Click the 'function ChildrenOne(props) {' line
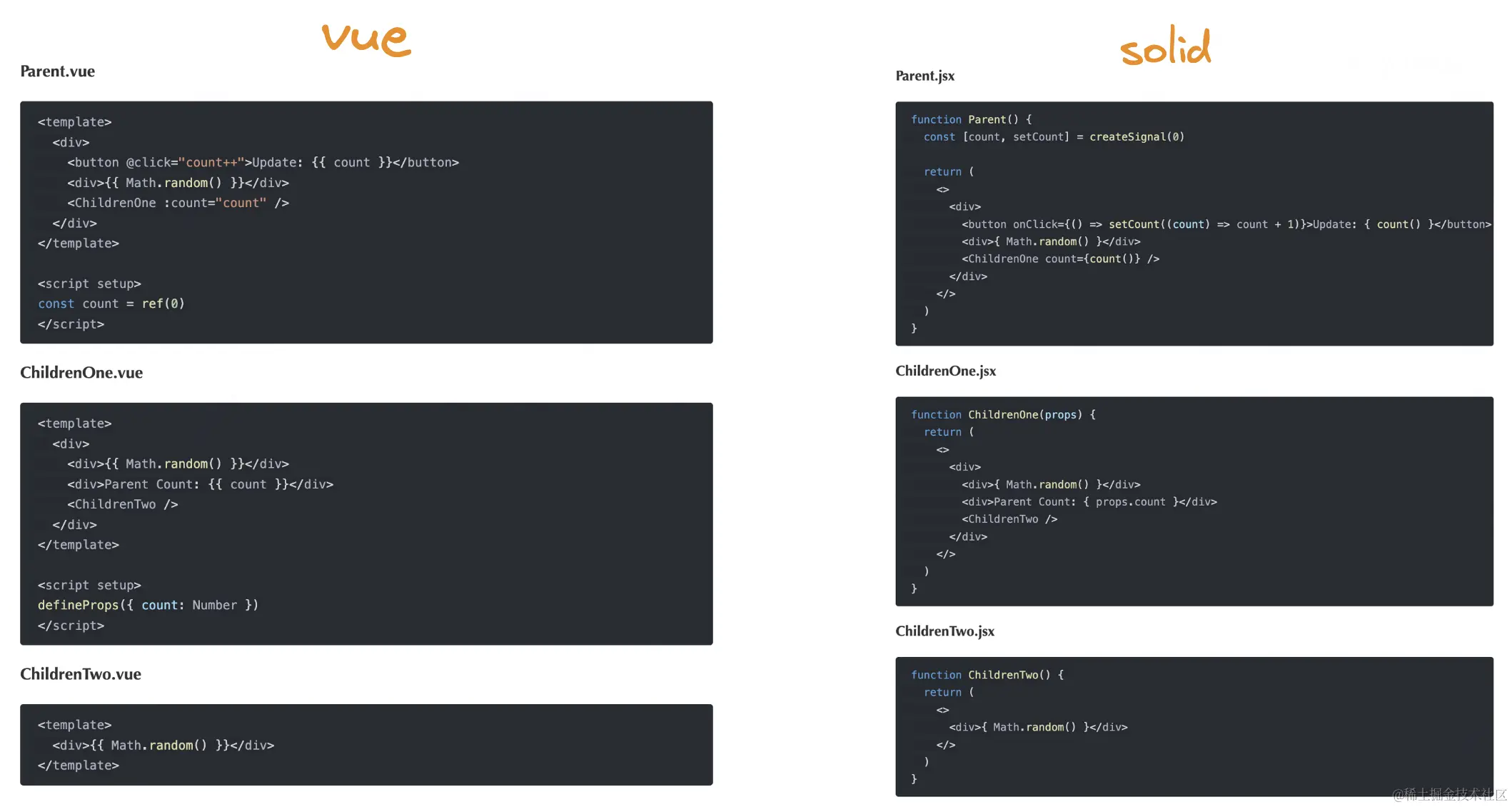Screen dimensions: 1512x807 click(x=1003, y=414)
